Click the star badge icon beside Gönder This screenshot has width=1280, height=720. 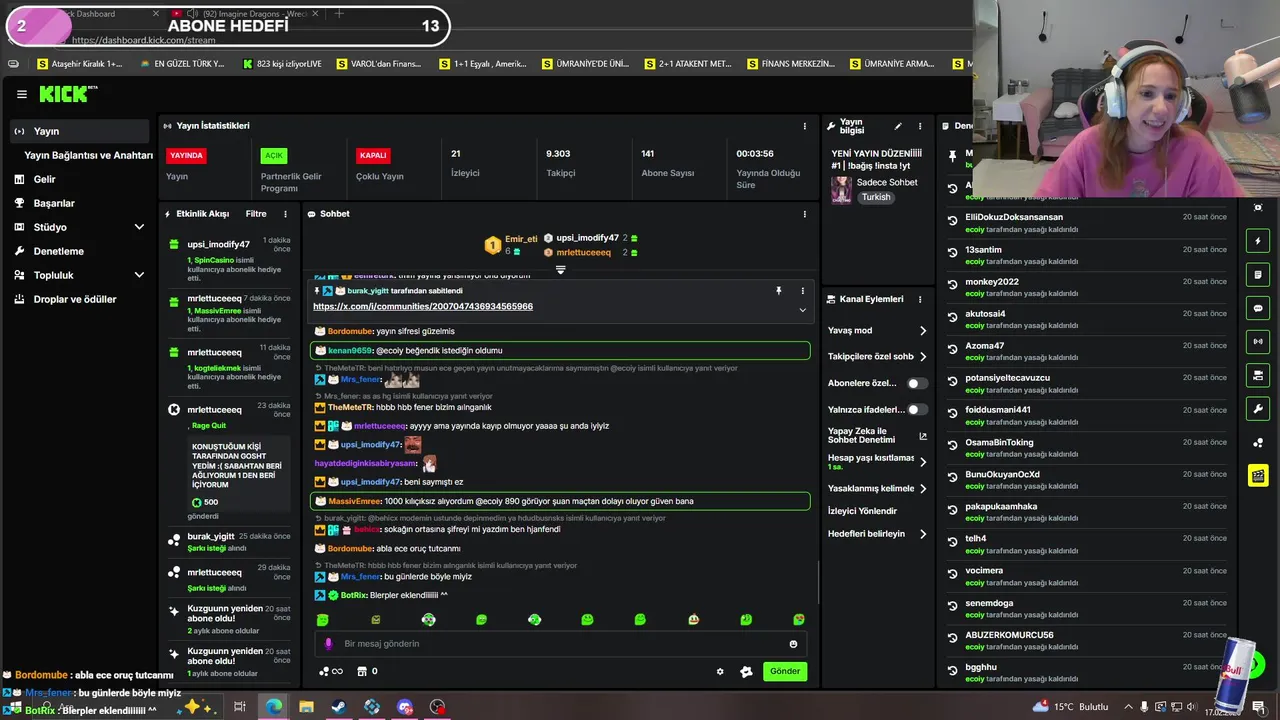point(746,671)
